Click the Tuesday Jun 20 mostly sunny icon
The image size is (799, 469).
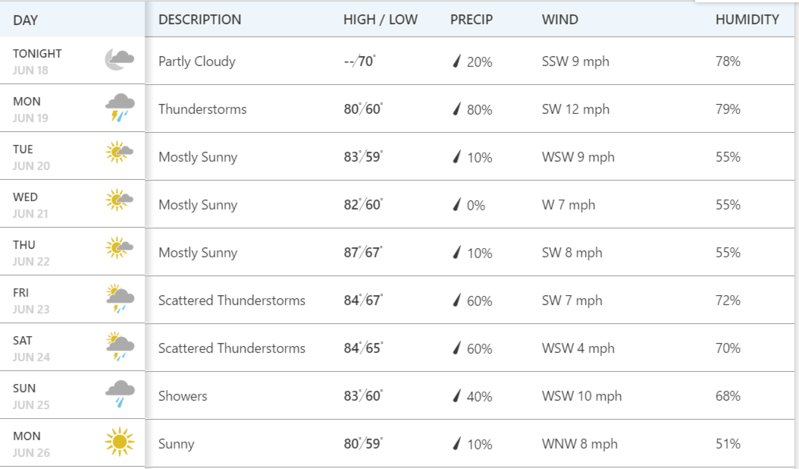coord(120,152)
